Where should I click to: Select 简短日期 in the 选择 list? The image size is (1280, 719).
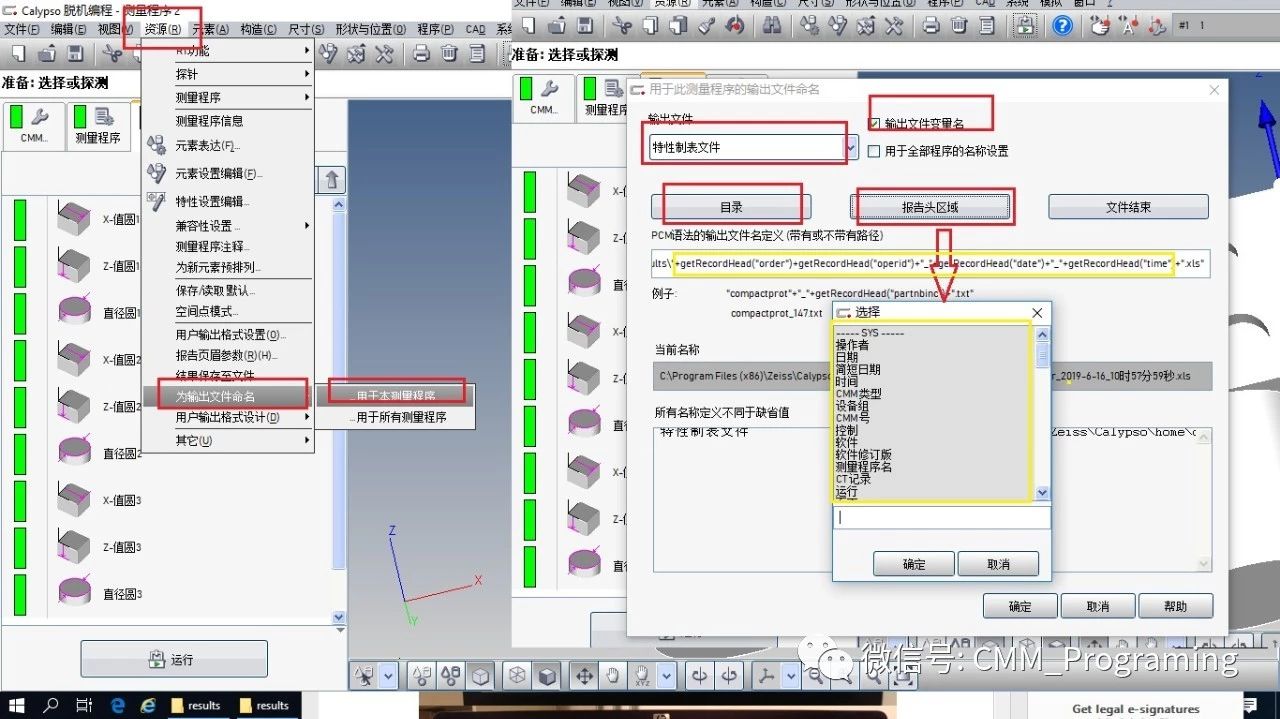click(859, 370)
